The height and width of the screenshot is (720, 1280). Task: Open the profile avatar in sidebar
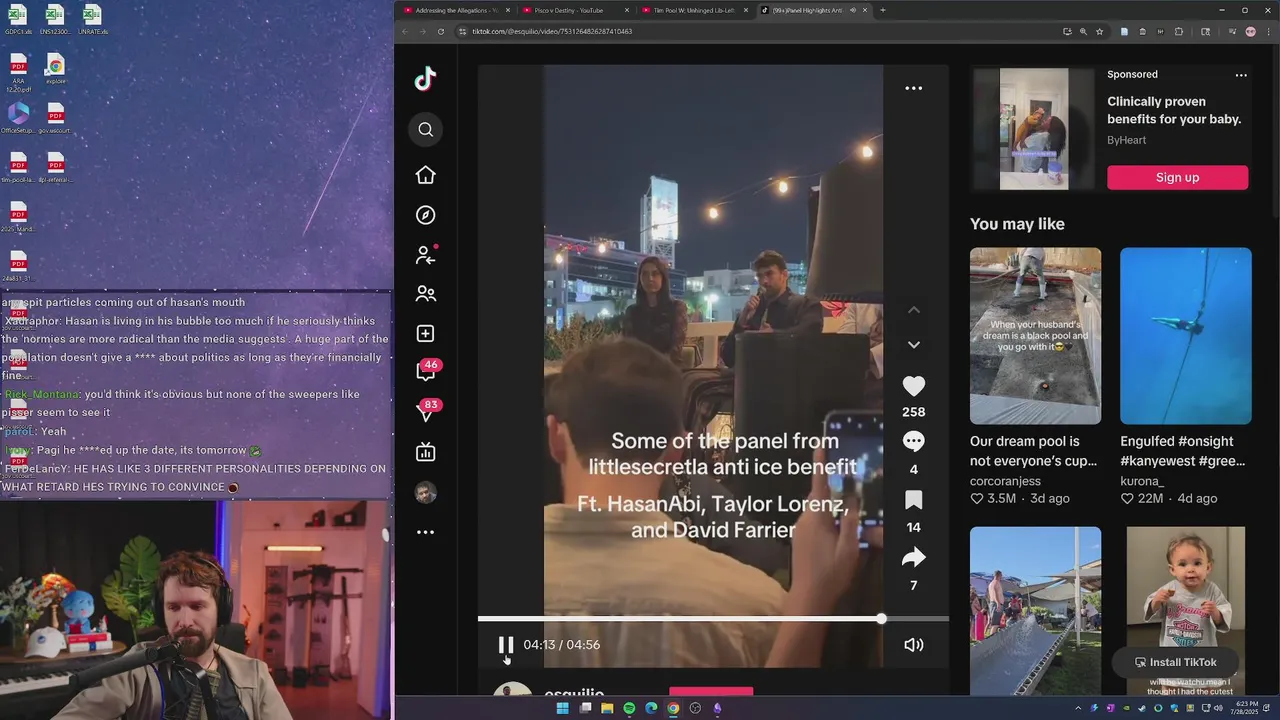point(426,493)
